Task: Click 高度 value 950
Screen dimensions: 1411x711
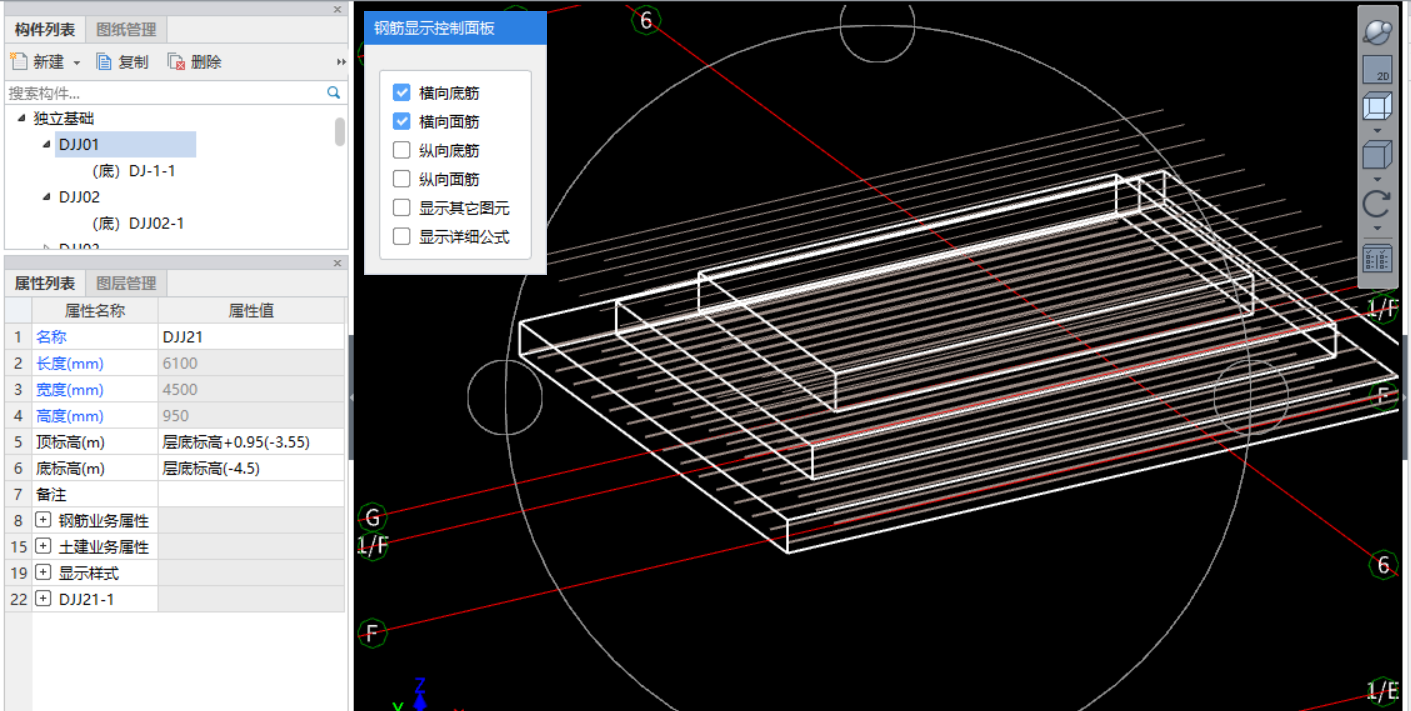Action: [251, 416]
